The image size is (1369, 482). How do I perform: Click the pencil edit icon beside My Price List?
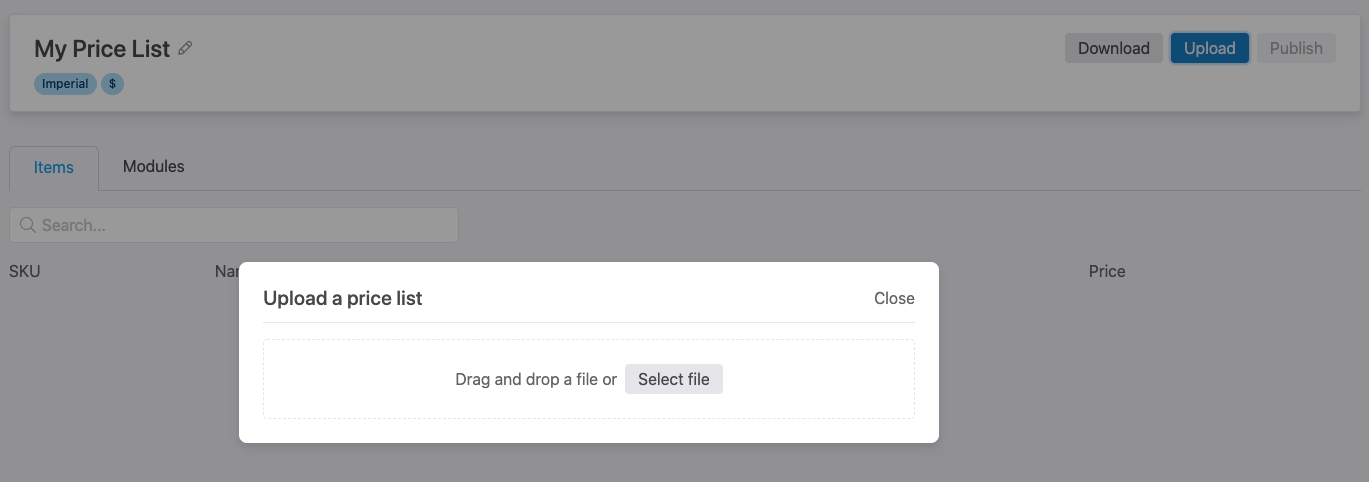click(x=185, y=48)
